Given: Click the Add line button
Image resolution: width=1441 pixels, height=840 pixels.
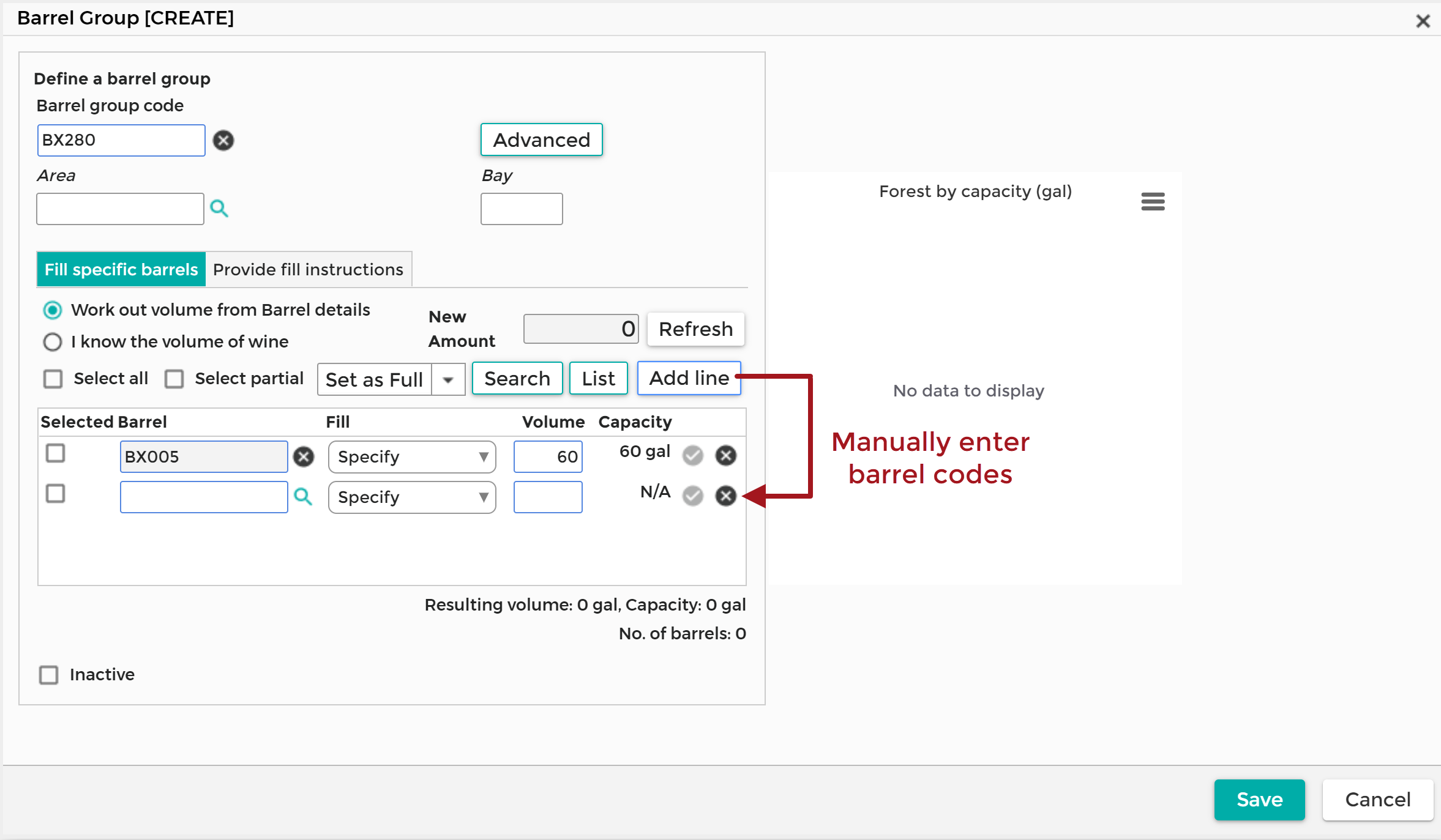Looking at the screenshot, I should pyautogui.click(x=689, y=378).
